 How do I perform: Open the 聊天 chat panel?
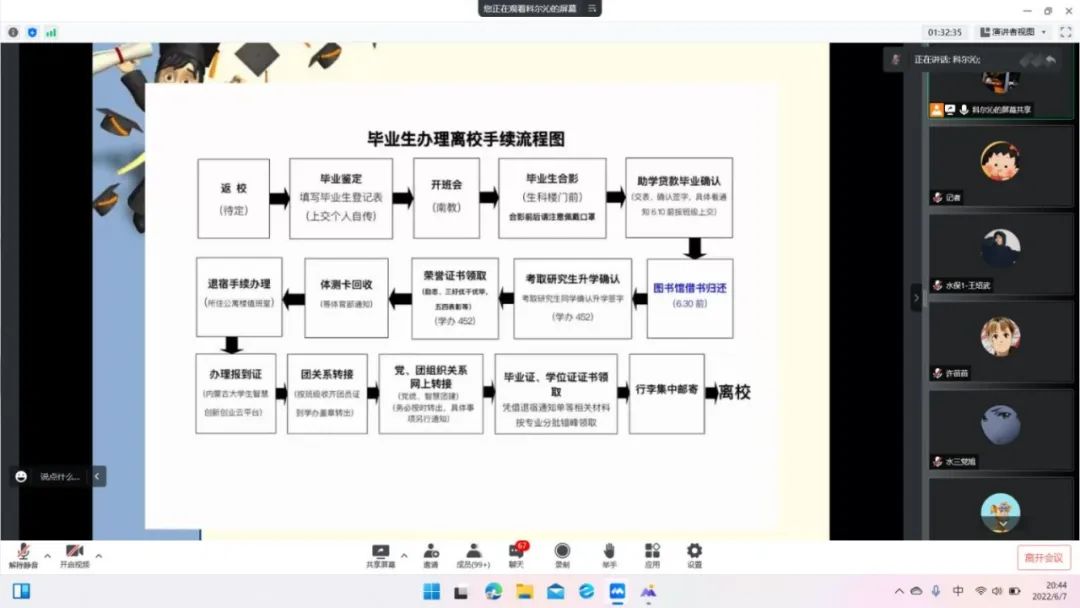click(x=517, y=555)
